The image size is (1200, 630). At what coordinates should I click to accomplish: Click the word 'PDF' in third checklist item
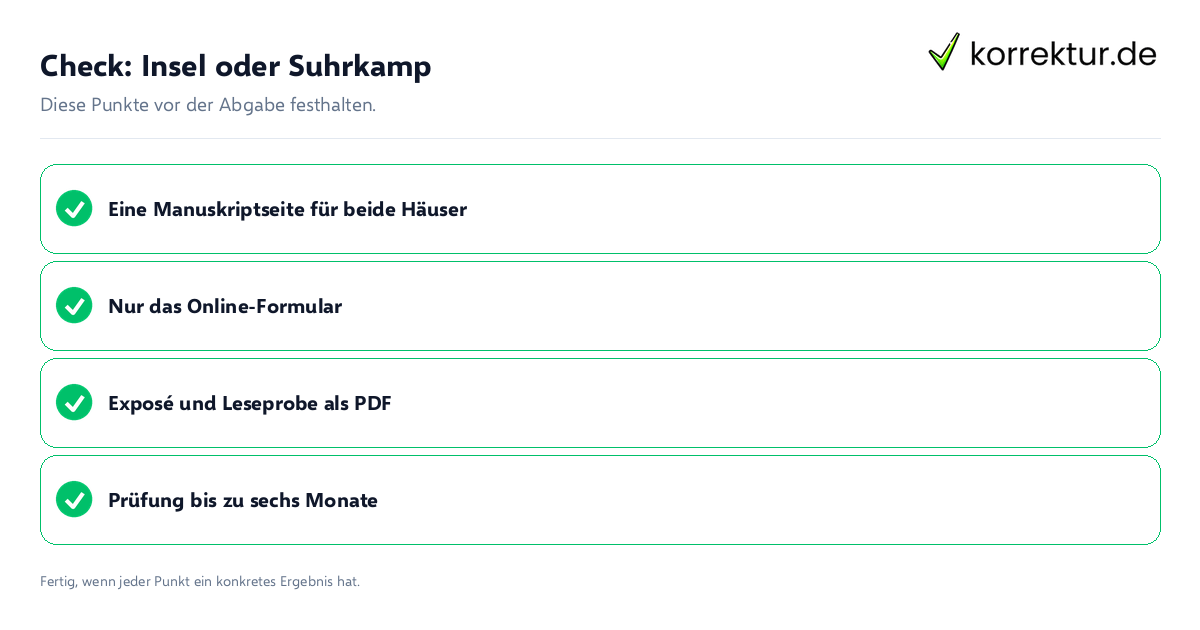coord(373,403)
